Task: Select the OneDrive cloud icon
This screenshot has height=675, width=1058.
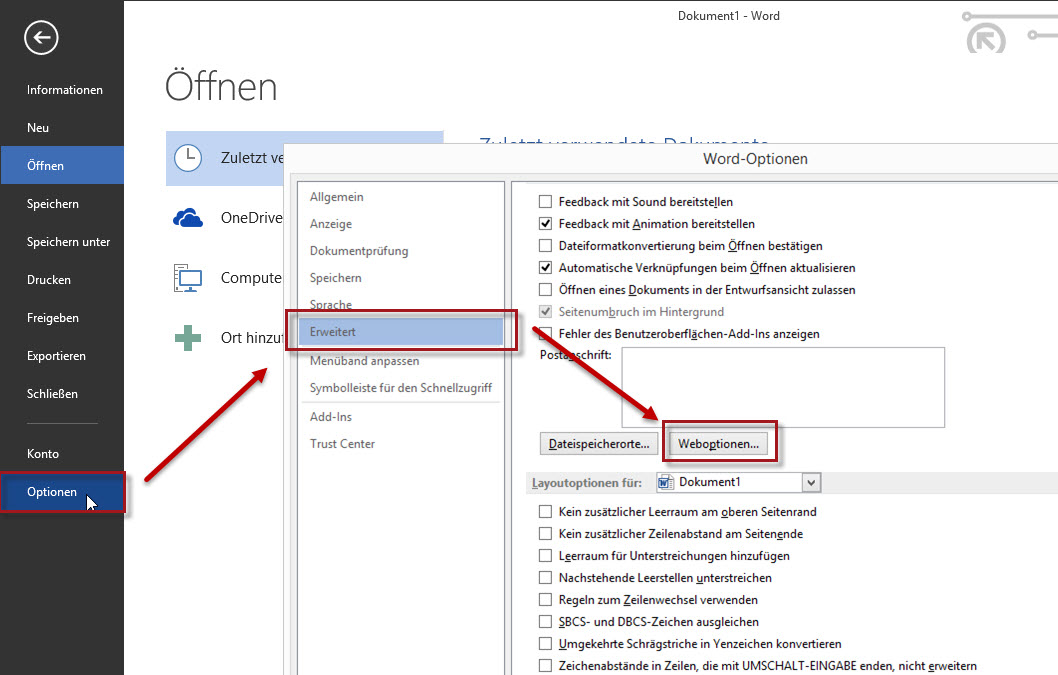Action: [x=188, y=219]
